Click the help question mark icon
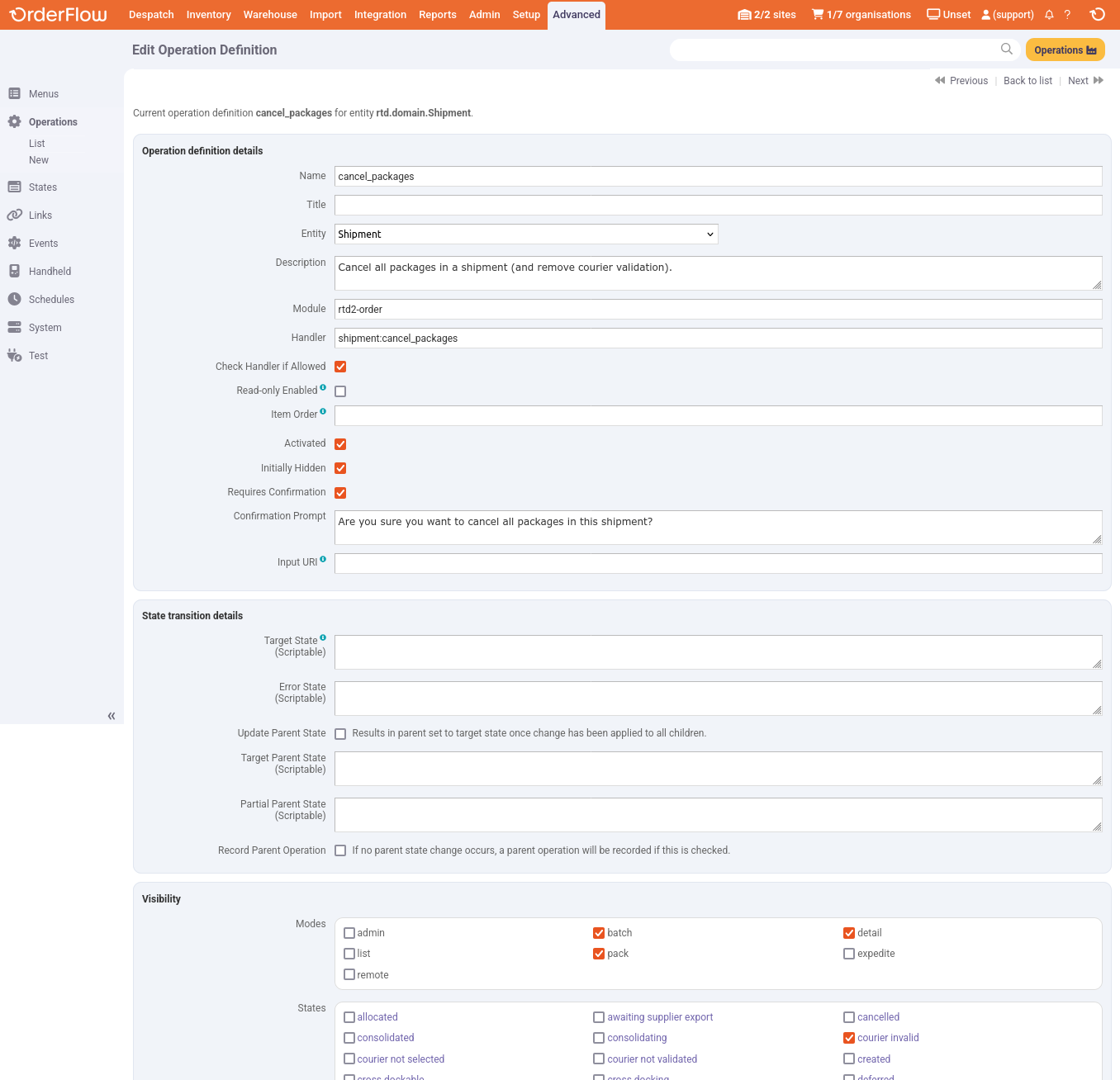Viewport: 1120px width, 1080px height. [1067, 15]
